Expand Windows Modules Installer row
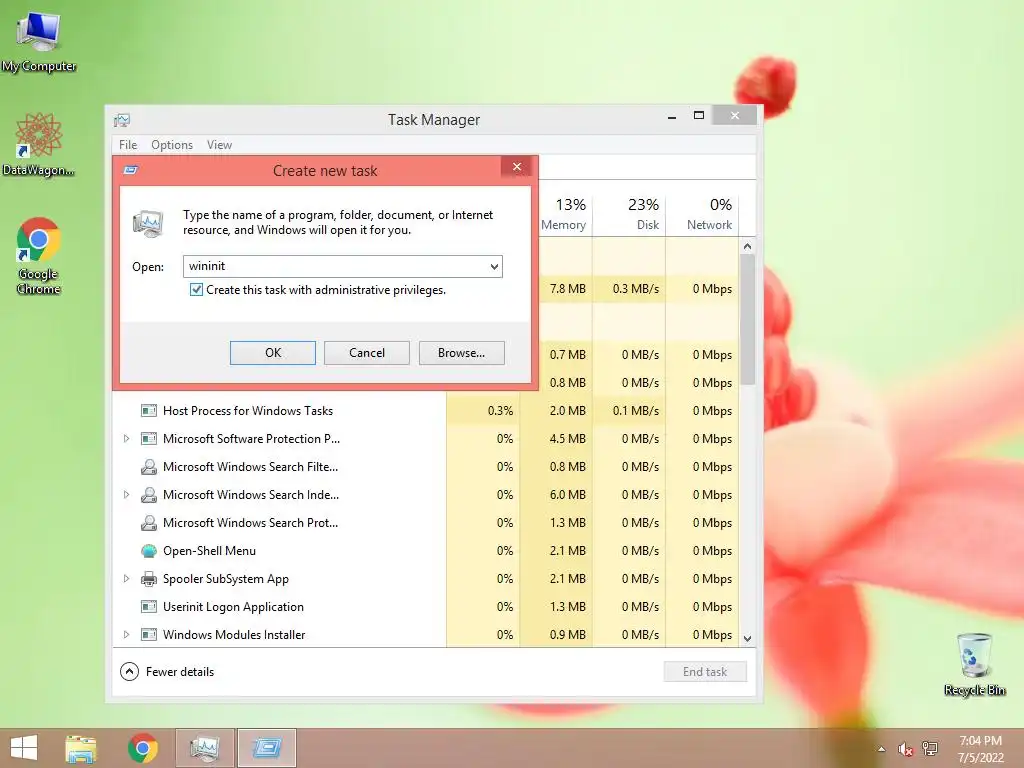This screenshot has width=1024, height=768. coord(127,635)
